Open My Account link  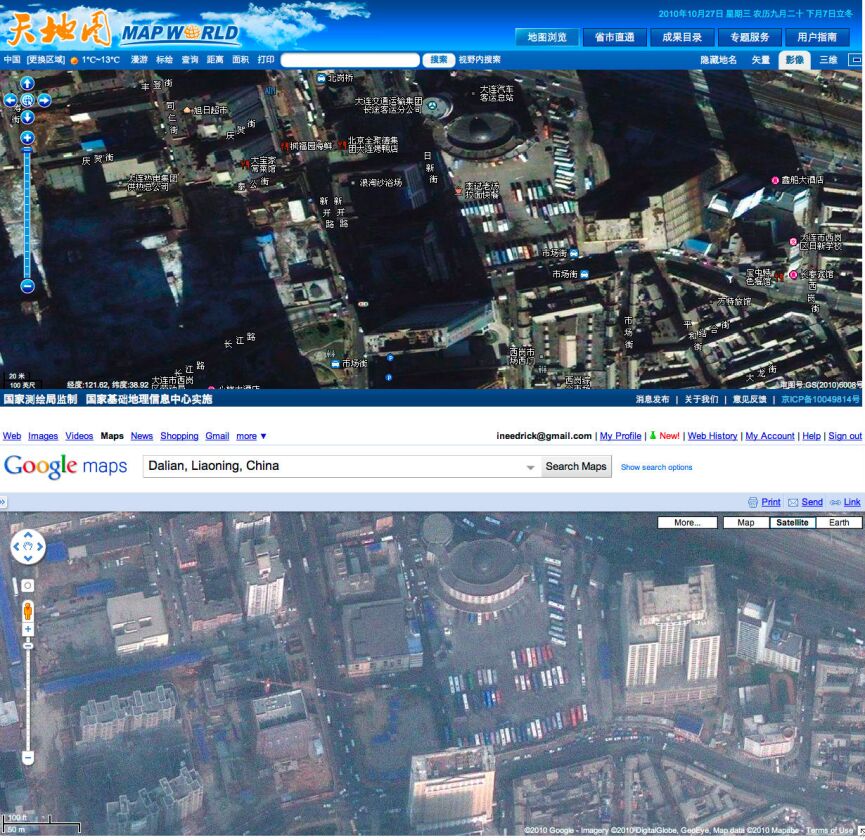click(770, 436)
